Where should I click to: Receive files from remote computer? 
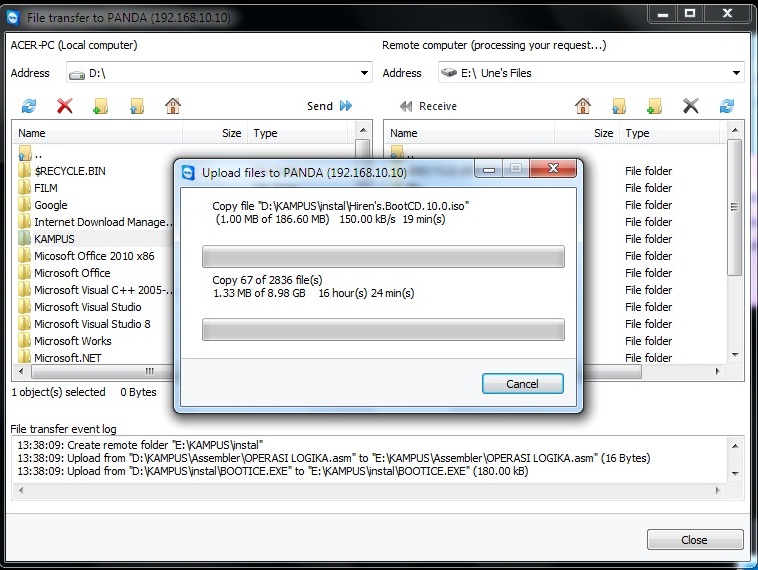[428, 106]
